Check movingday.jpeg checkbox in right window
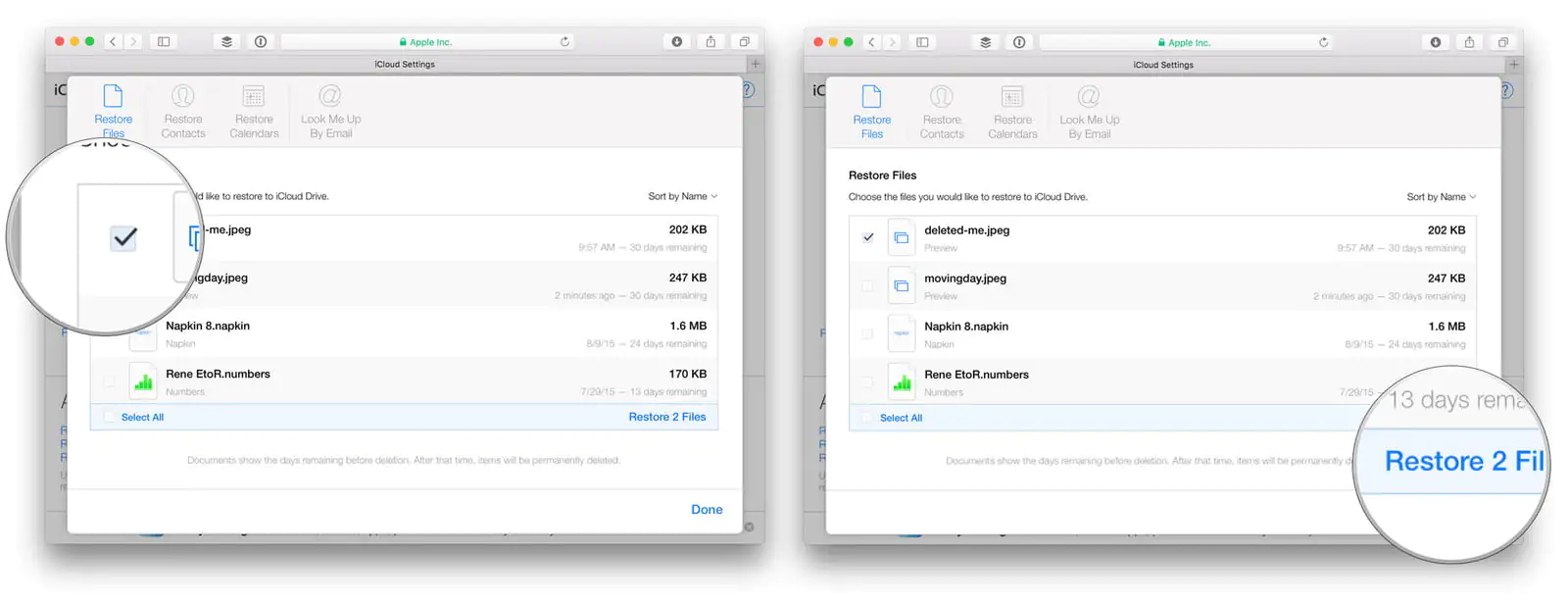 [x=867, y=286]
